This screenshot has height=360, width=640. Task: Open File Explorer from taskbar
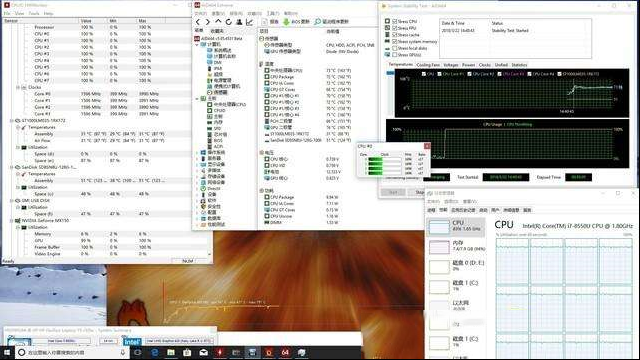(x=171, y=352)
